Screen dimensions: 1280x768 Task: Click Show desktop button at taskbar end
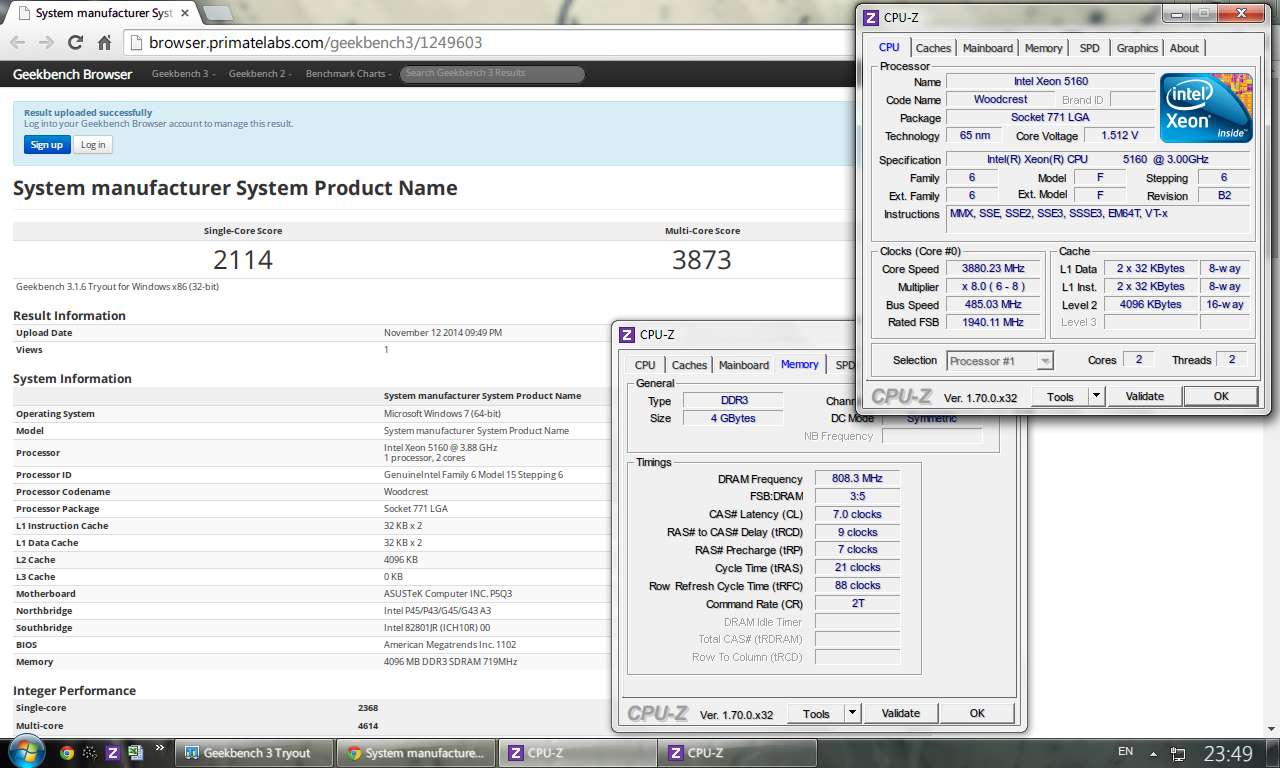(1272, 753)
